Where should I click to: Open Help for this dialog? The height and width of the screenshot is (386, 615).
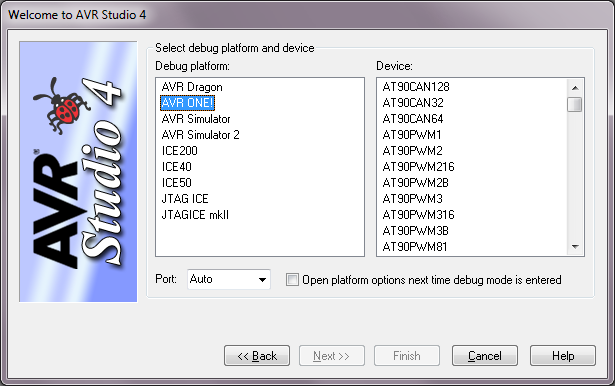tap(563, 356)
